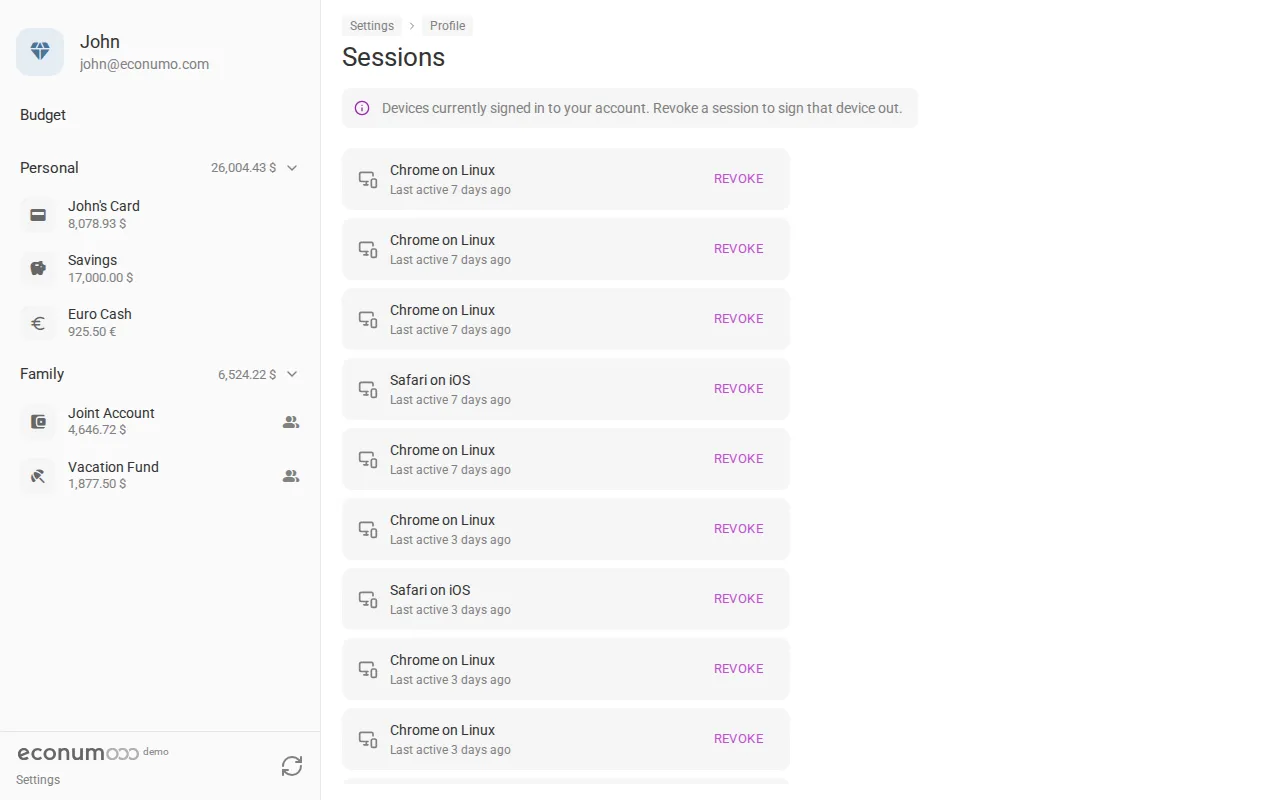Screen dimensions: 1280x800
Task: Click the 8,078.93 $ card balance
Action: [x=97, y=224]
